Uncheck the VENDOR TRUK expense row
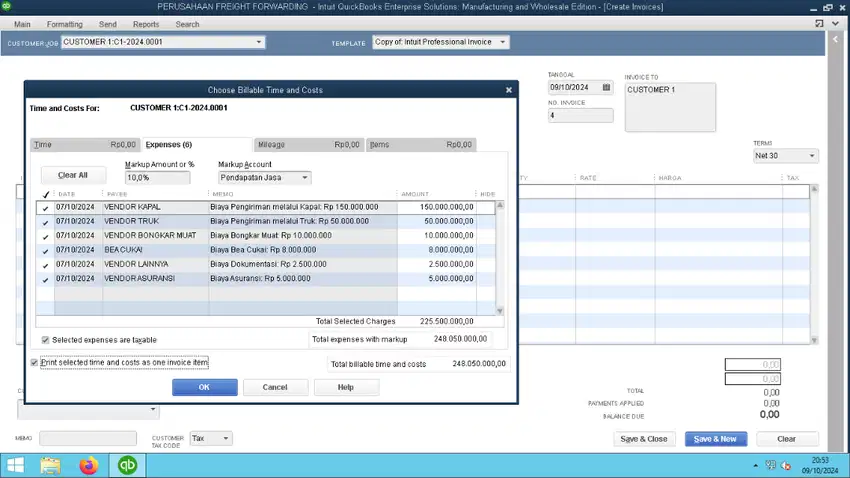The height and width of the screenshot is (478, 850). click(x=46, y=222)
